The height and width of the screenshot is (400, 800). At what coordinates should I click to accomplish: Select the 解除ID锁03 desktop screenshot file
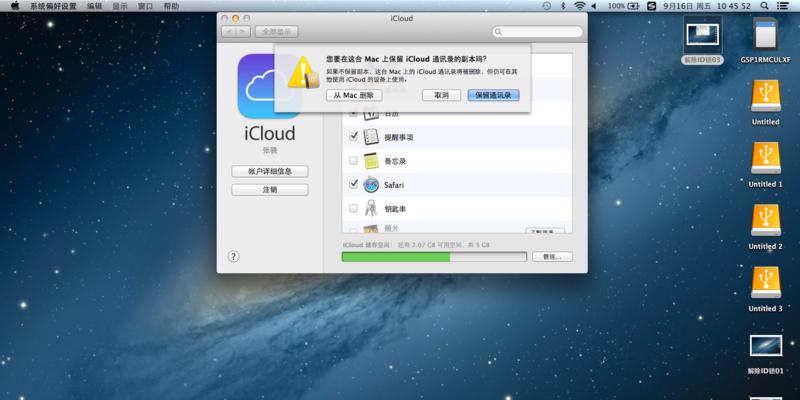pos(703,40)
